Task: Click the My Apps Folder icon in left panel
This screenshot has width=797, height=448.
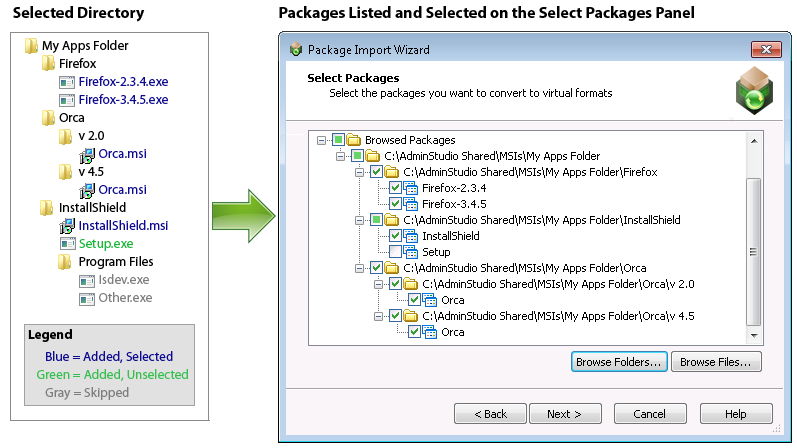Action: click(x=31, y=46)
